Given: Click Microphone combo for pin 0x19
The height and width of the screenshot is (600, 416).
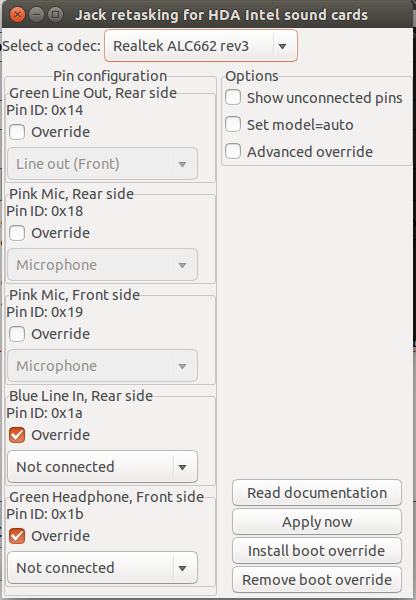Looking at the screenshot, I should pos(103,366).
